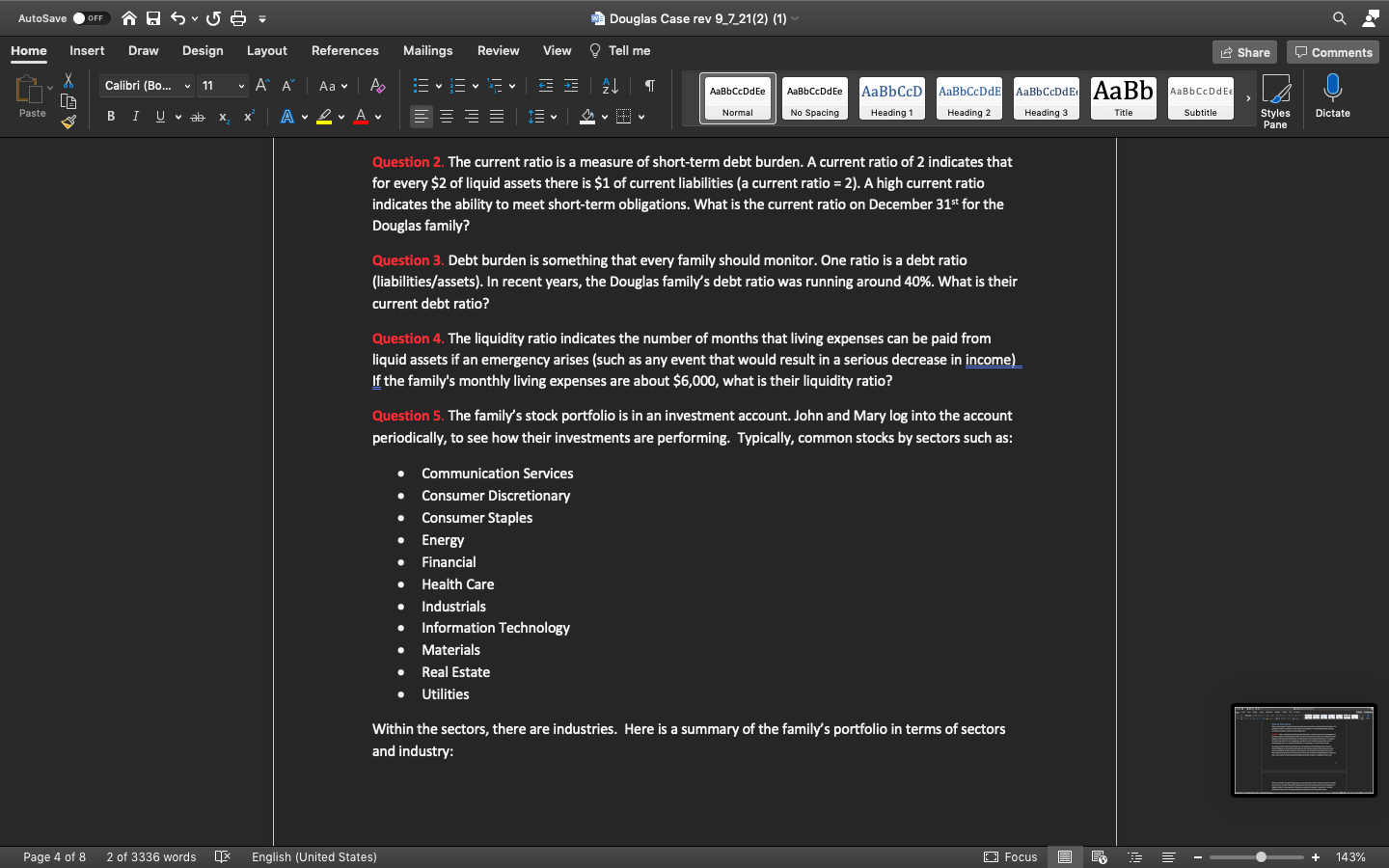Toggle italic formatting

pos(135,116)
